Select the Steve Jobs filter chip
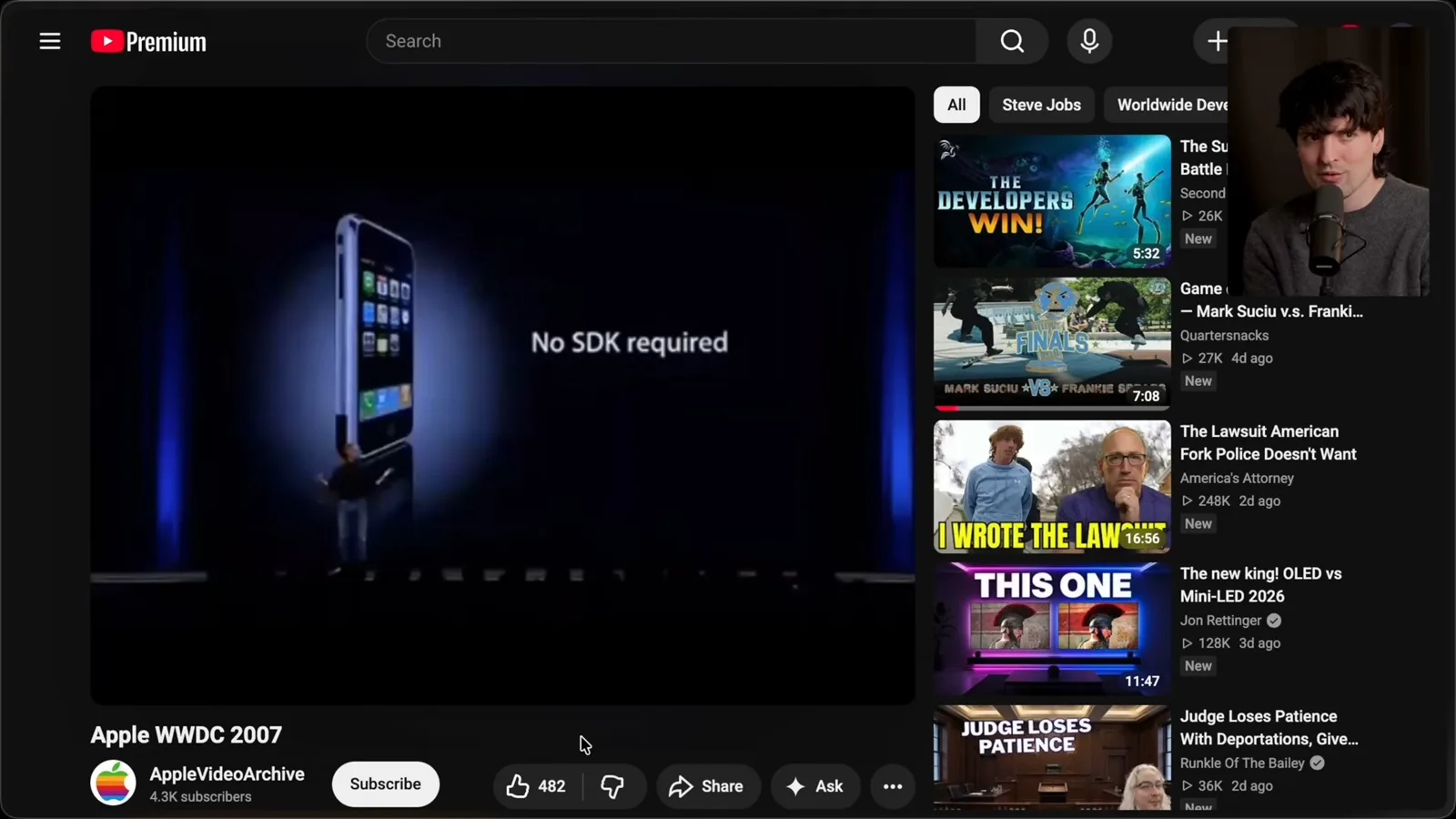Viewport: 1456px width, 819px height. coord(1042,105)
